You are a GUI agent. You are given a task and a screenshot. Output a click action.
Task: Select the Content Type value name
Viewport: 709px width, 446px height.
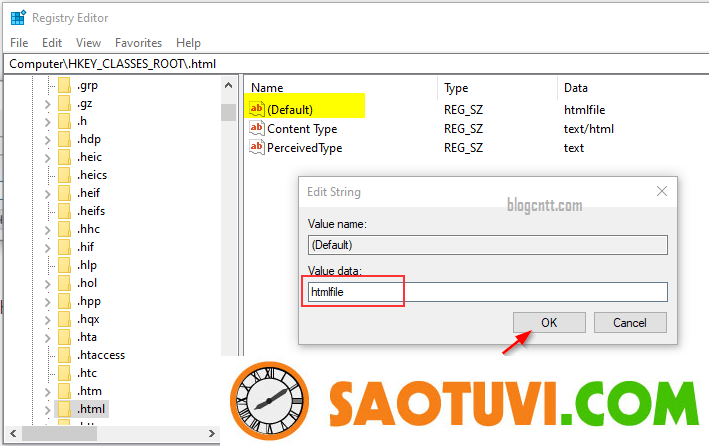pyautogui.click(x=302, y=129)
